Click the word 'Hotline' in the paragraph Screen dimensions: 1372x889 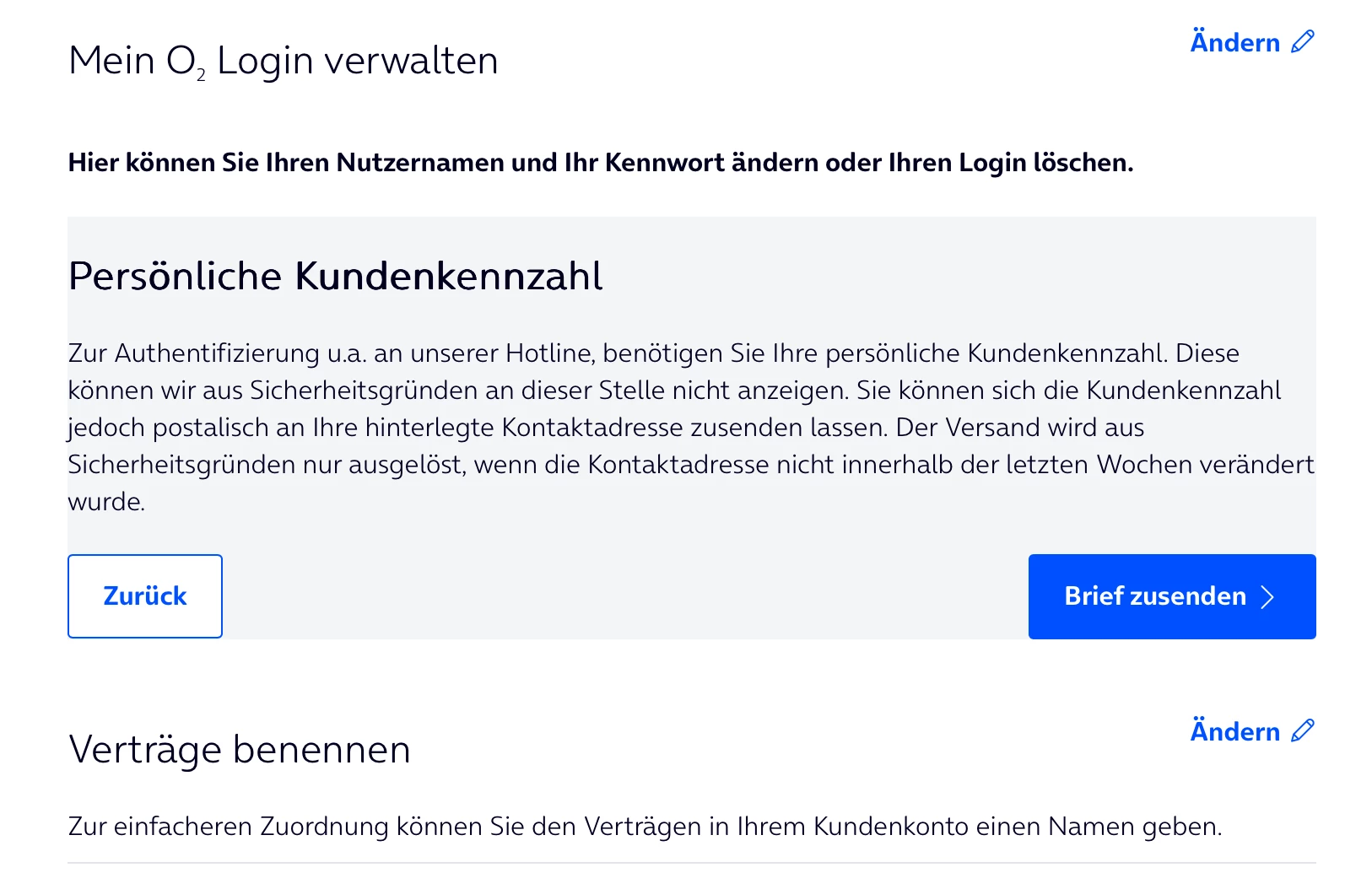pyautogui.click(x=549, y=353)
